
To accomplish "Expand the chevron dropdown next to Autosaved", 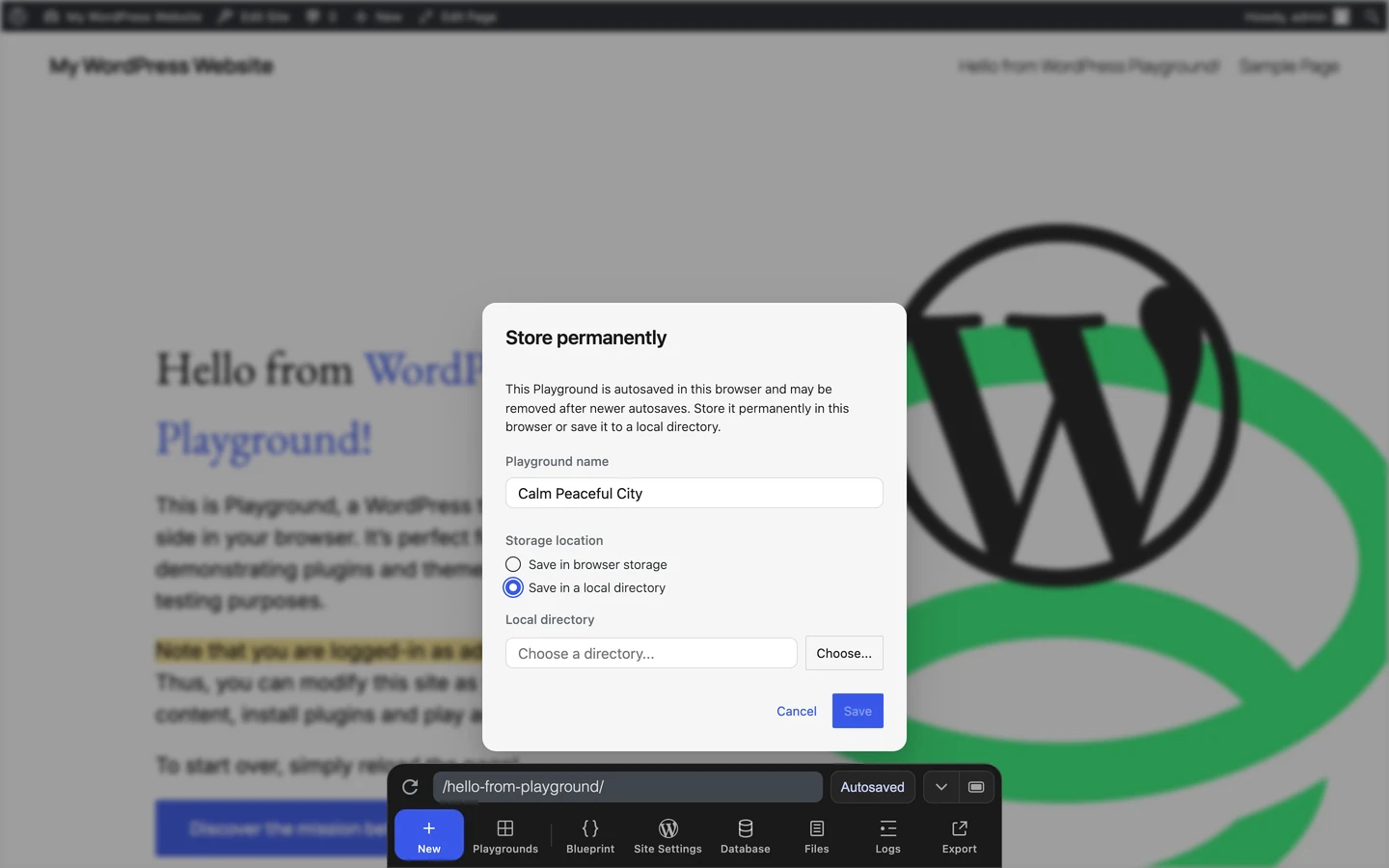I will [941, 787].
